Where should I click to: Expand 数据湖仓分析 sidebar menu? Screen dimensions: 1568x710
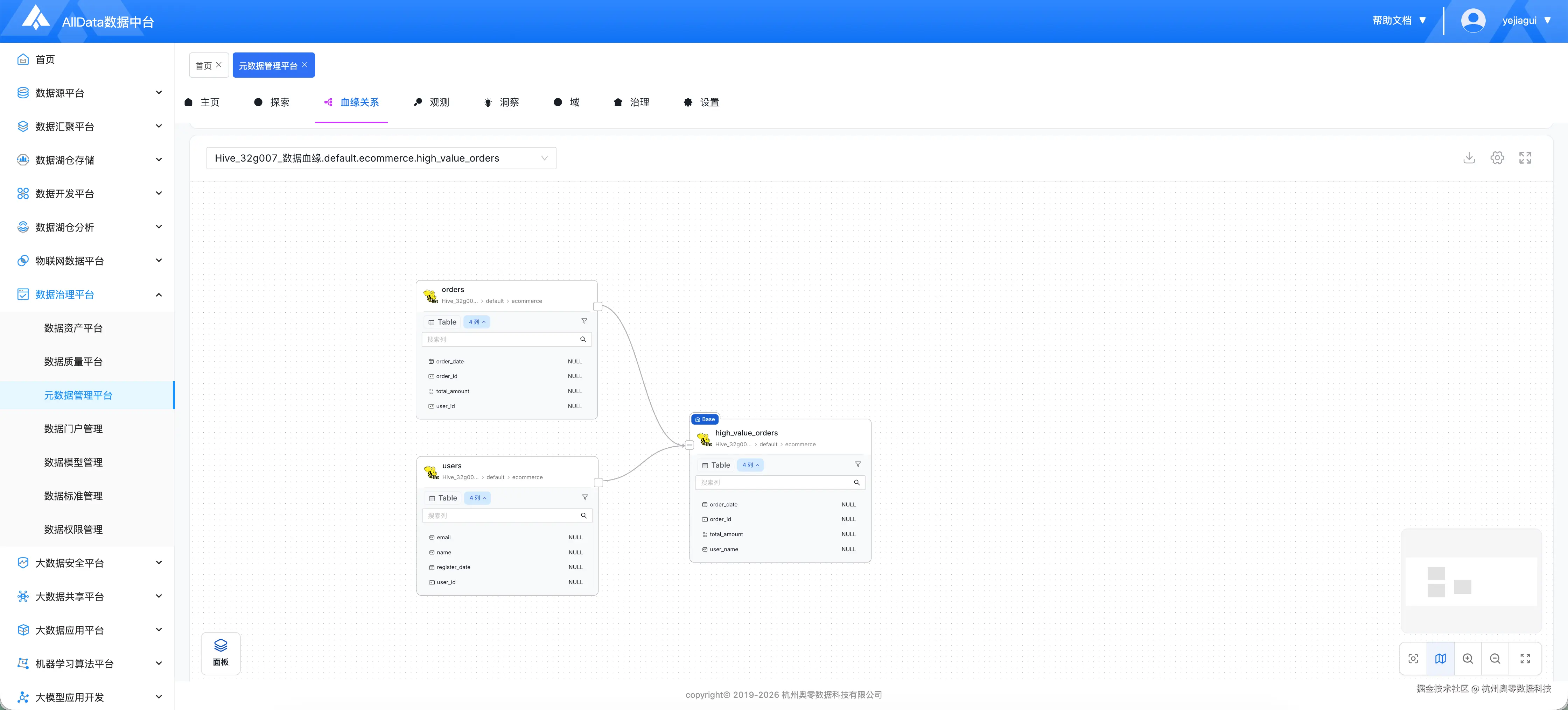[x=87, y=227]
